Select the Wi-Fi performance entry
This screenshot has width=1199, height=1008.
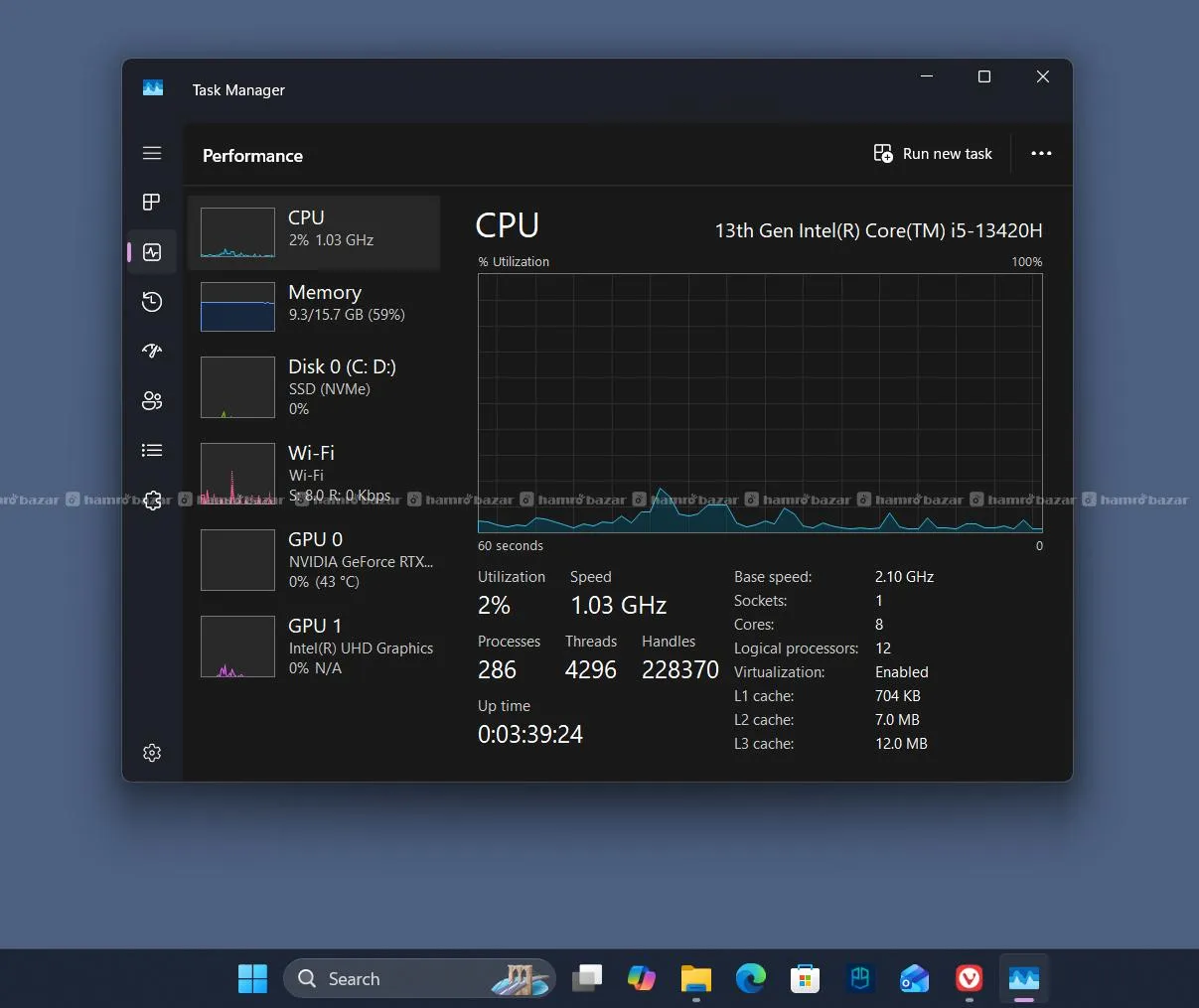click(314, 474)
